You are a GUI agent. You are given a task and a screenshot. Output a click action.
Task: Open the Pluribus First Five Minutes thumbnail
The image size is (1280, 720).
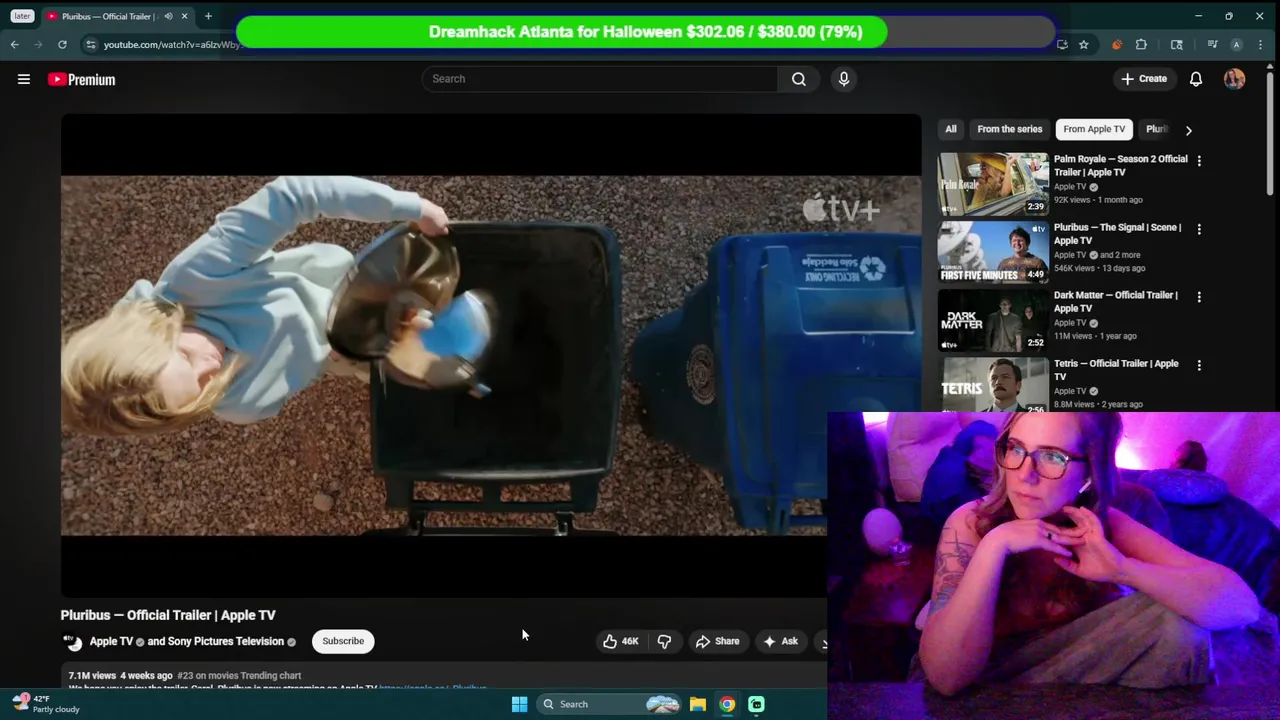(x=993, y=252)
